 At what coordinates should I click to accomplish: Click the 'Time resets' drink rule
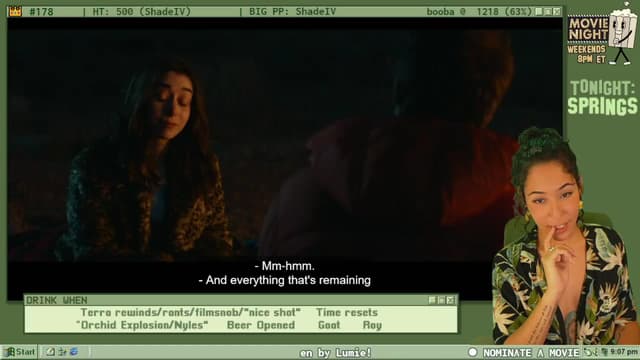pyautogui.click(x=347, y=313)
